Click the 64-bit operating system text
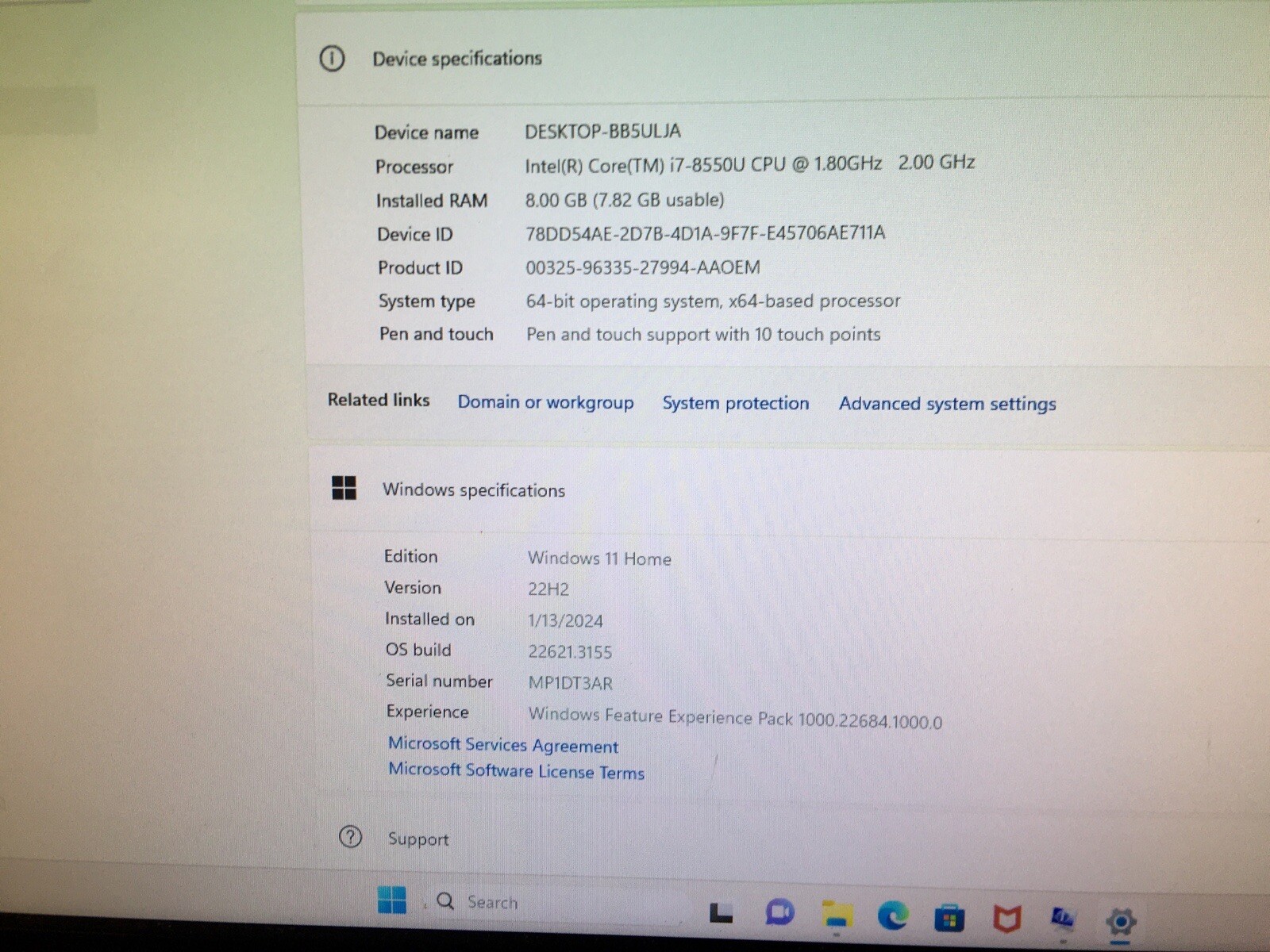 (713, 301)
